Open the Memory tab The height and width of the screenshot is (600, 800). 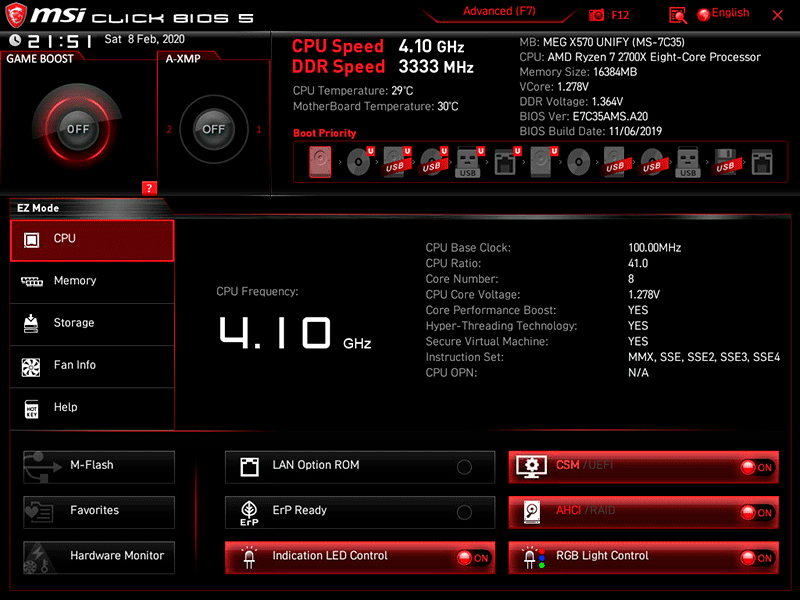click(92, 282)
